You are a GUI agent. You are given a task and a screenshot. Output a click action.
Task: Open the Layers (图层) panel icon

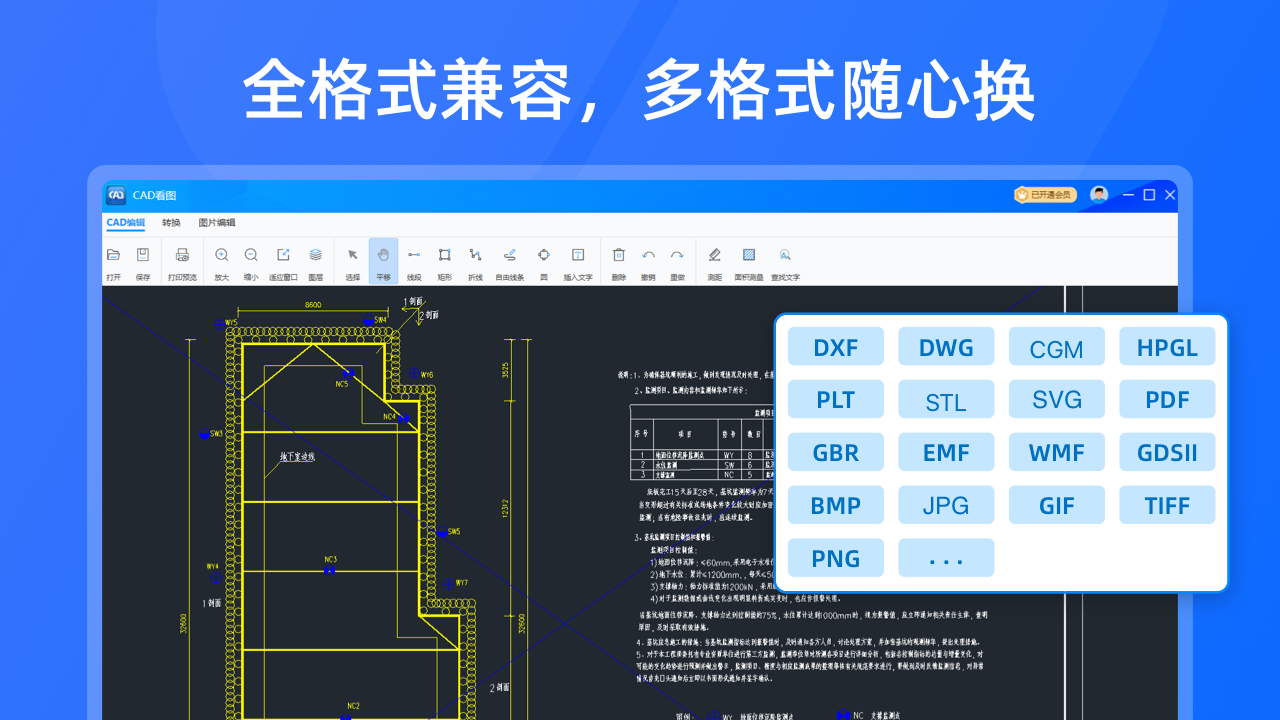[x=316, y=256]
